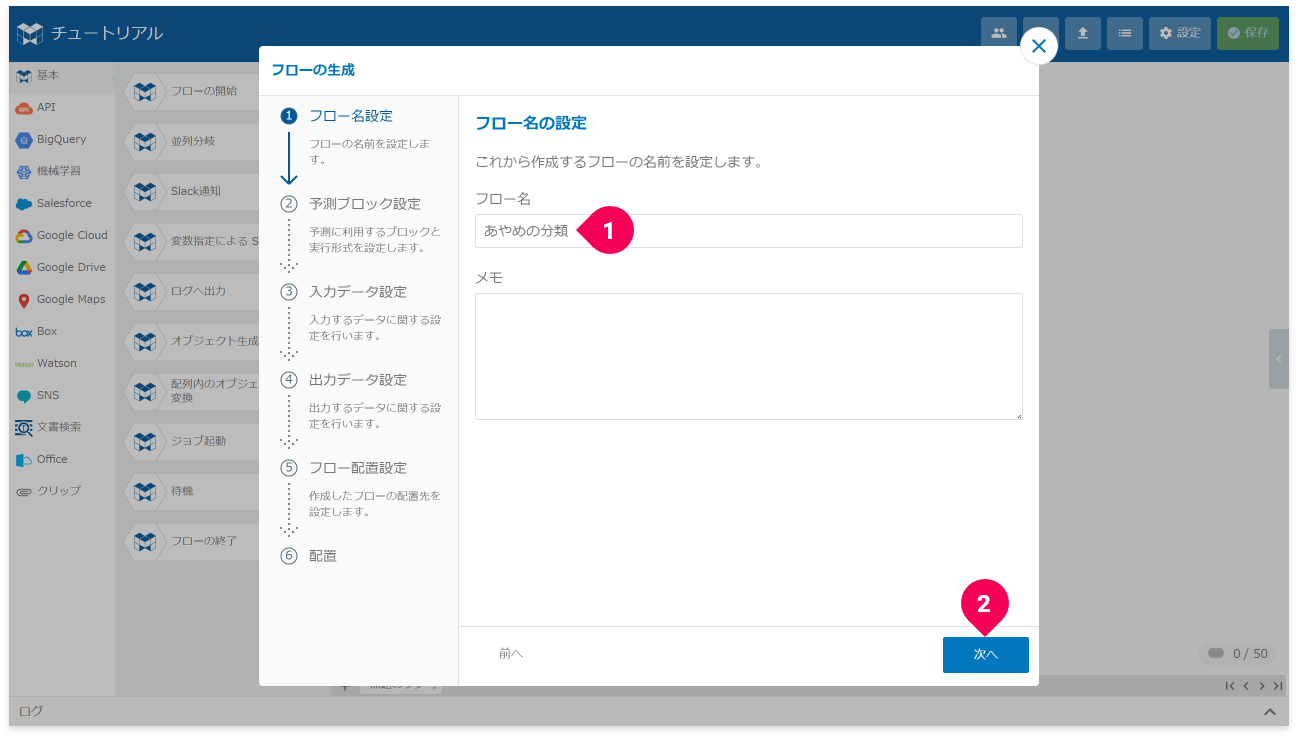Add a new tab with plus

345,687
